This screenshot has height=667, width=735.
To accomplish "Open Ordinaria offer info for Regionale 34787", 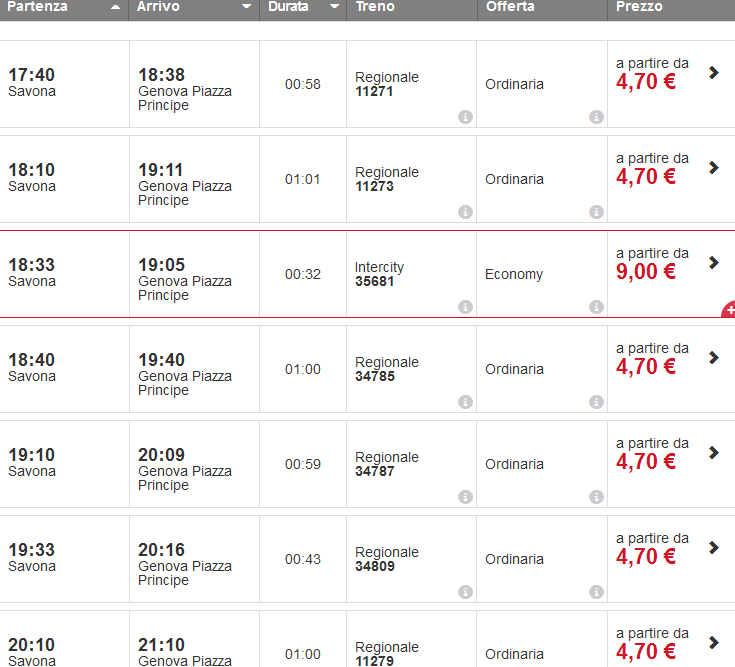I will point(596,497).
